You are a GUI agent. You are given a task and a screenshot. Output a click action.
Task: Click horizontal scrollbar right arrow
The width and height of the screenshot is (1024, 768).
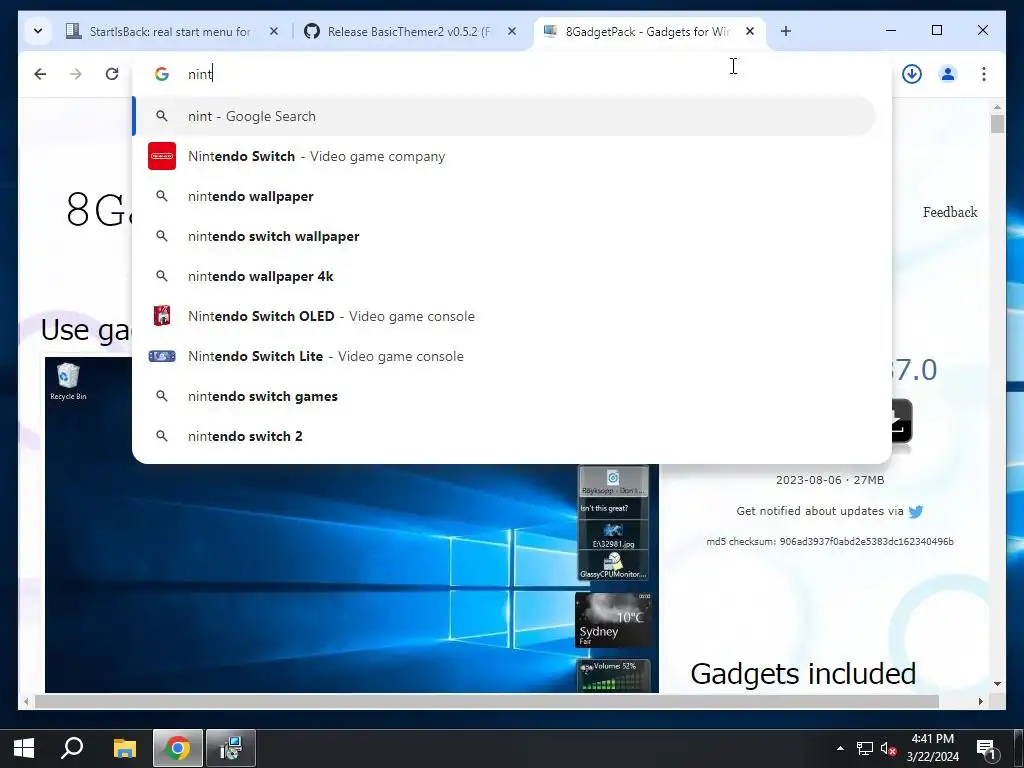pyautogui.click(x=980, y=701)
